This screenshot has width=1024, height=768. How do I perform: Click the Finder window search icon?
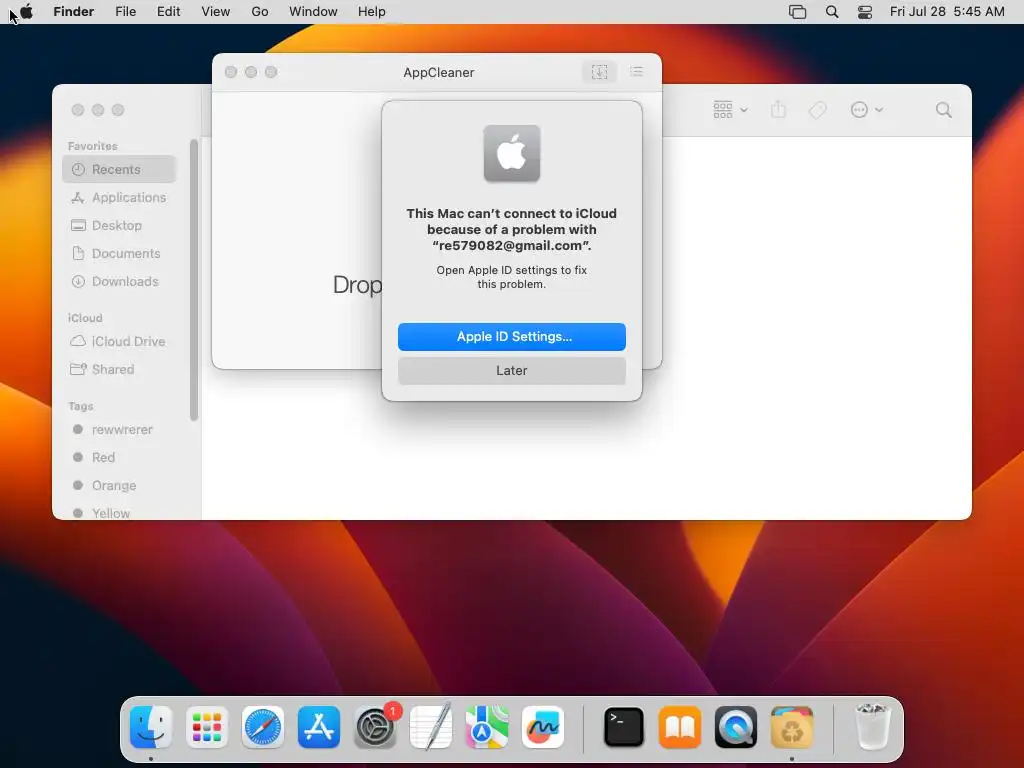[944, 110]
